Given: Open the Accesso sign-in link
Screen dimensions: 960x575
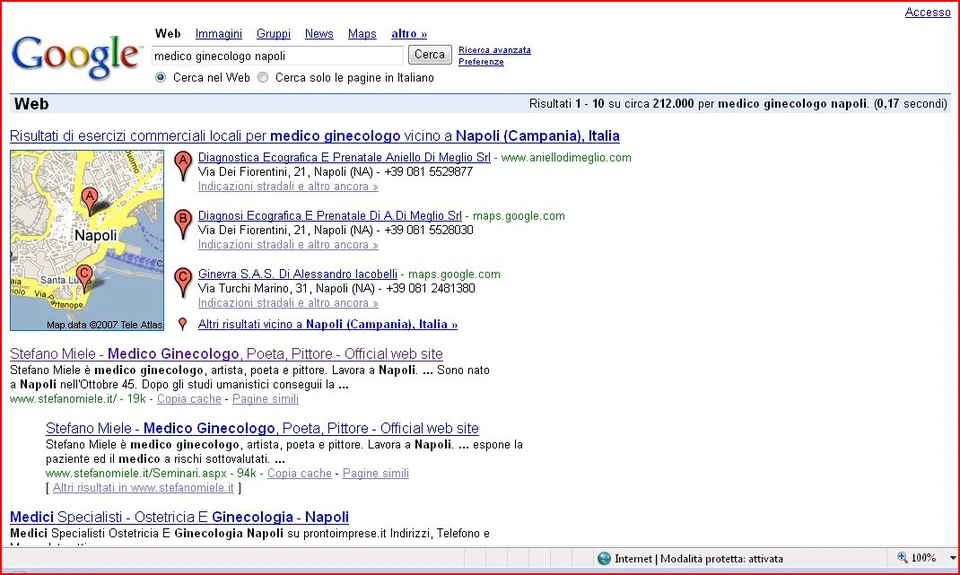Looking at the screenshot, I should point(928,12).
